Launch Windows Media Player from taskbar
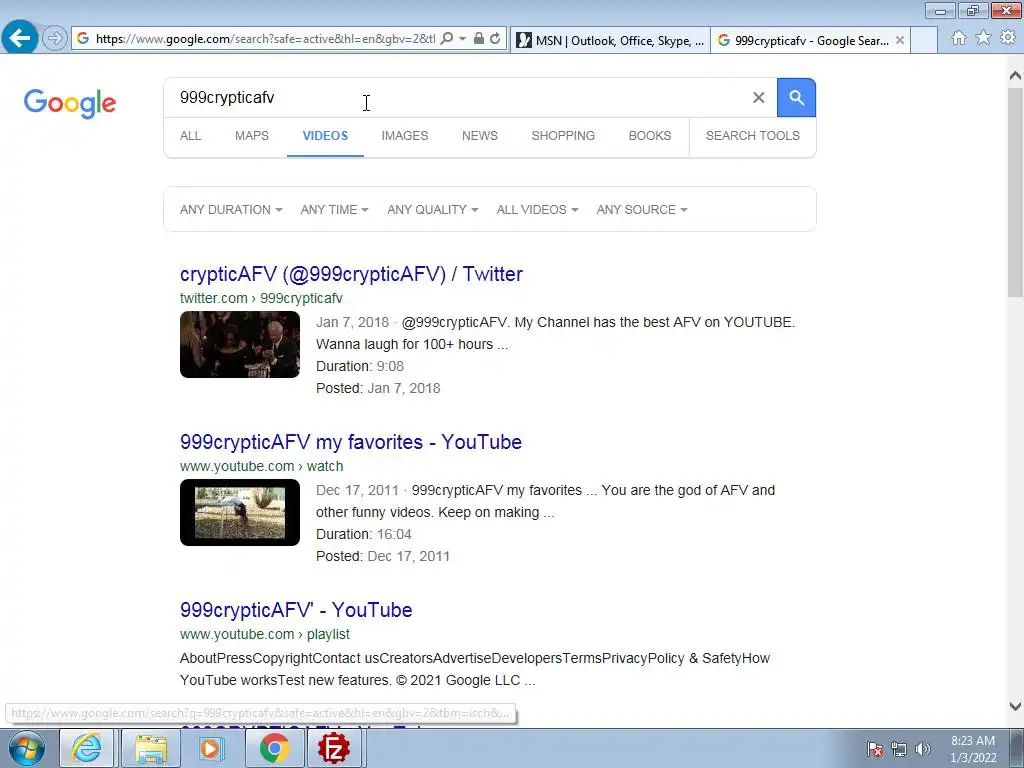The height and width of the screenshot is (768, 1024). point(212,748)
